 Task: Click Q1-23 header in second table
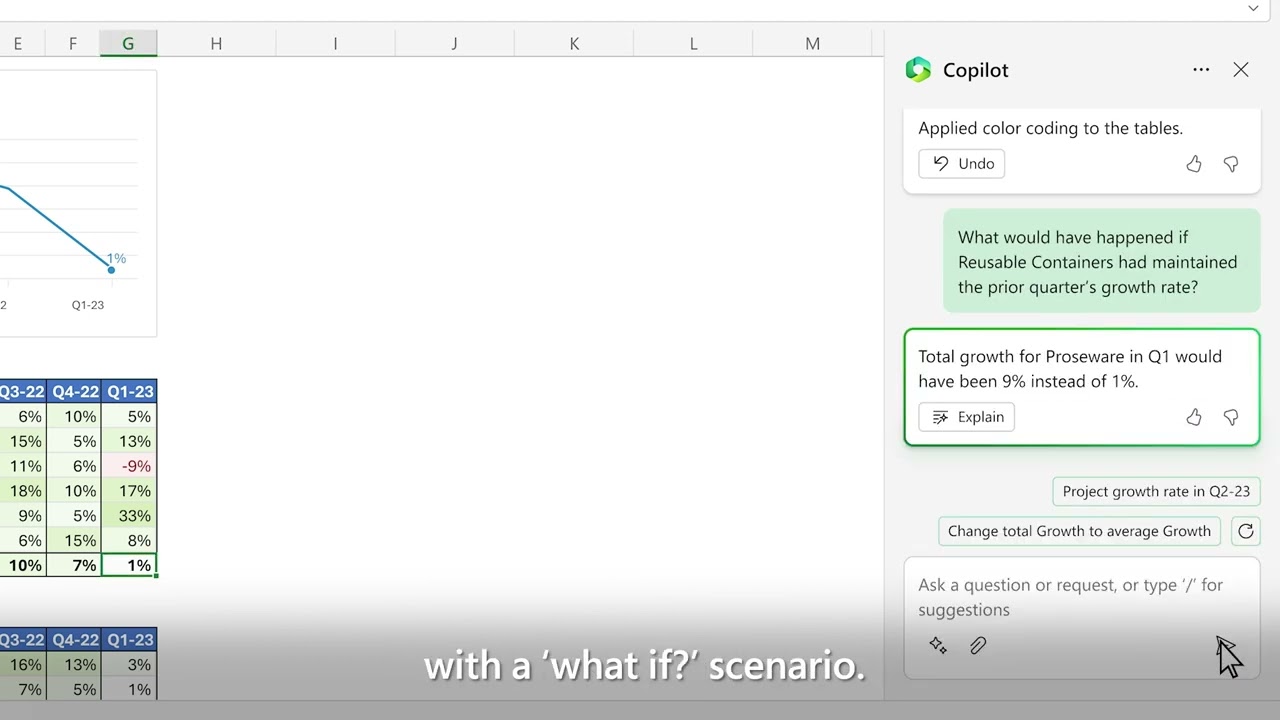129,640
